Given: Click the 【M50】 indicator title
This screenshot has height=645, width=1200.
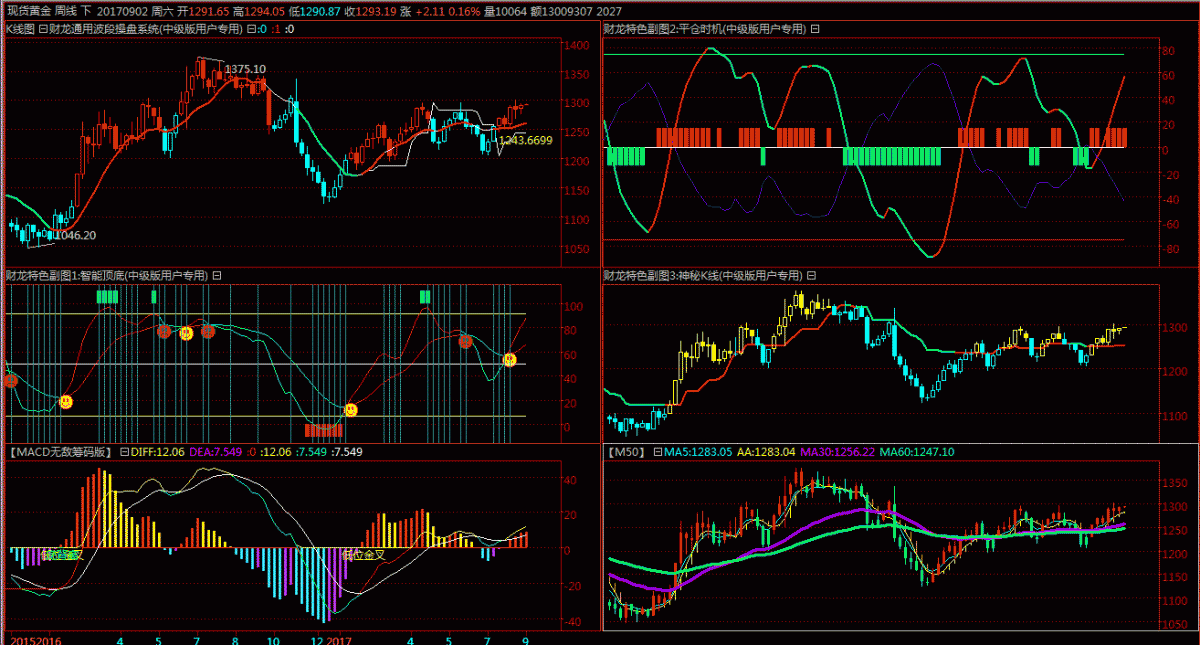Looking at the screenshot, I should tap(627, 452).
